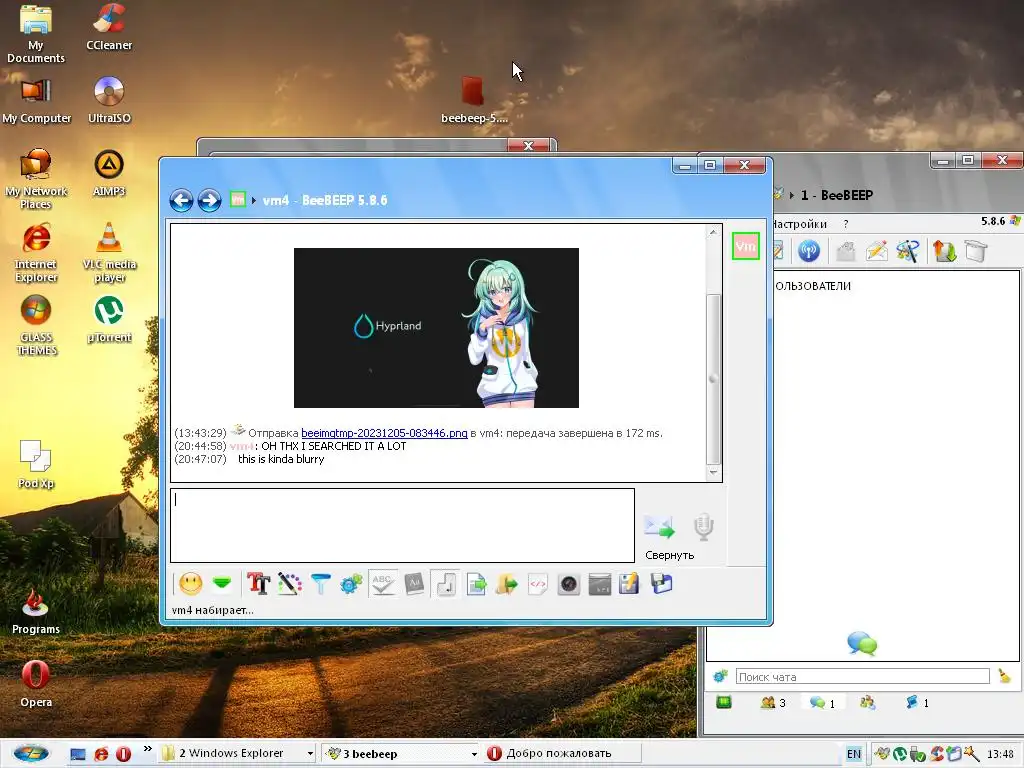Click show desktop icon in quick launch

pos(78,754)
